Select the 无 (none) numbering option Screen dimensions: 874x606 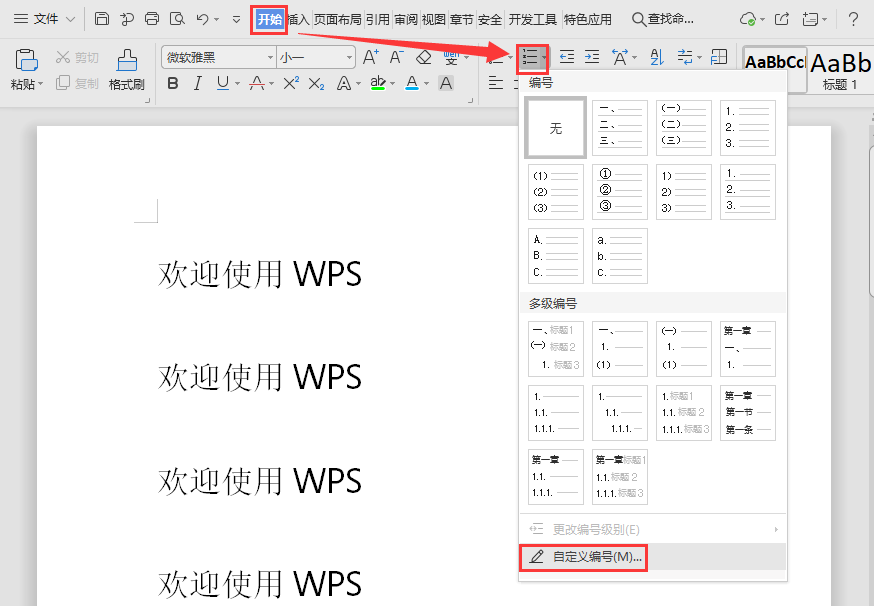[555, 128]
